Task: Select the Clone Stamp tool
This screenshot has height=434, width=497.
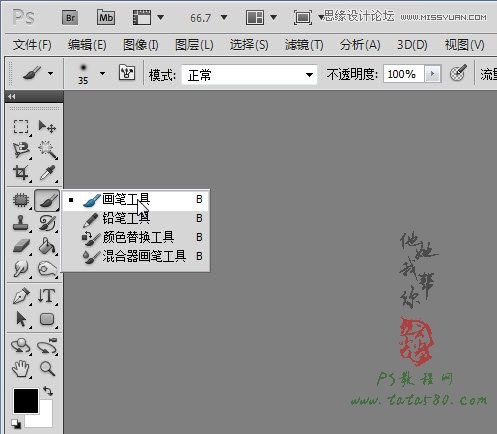Action: [x=21, y=223]
